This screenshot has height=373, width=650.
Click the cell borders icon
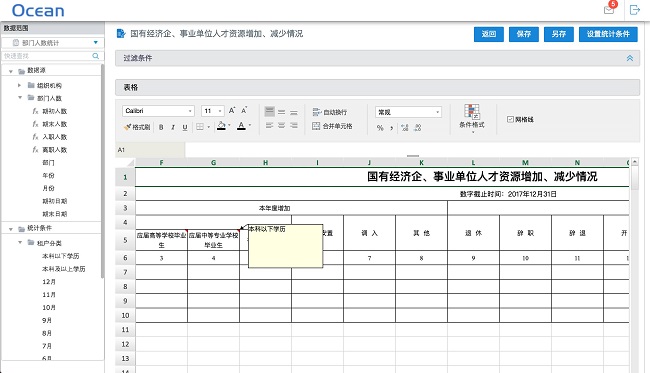tap(200, 127)
